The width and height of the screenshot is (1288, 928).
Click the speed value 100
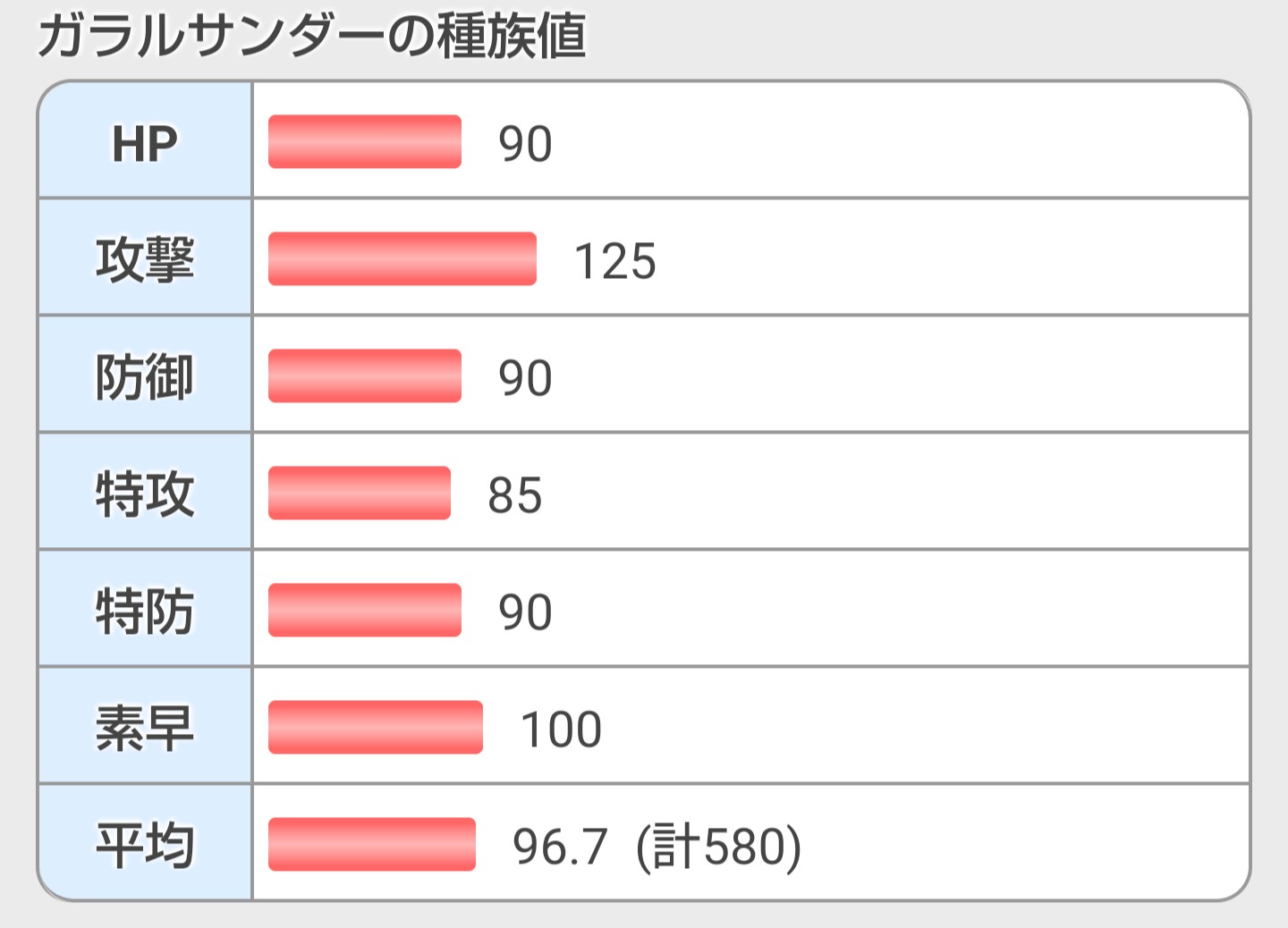(x=562, y=730)
